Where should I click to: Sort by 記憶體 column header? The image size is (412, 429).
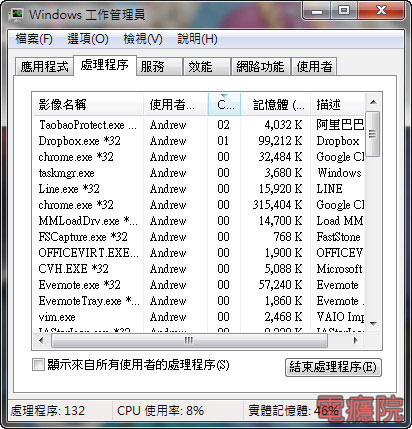point(276,105)
